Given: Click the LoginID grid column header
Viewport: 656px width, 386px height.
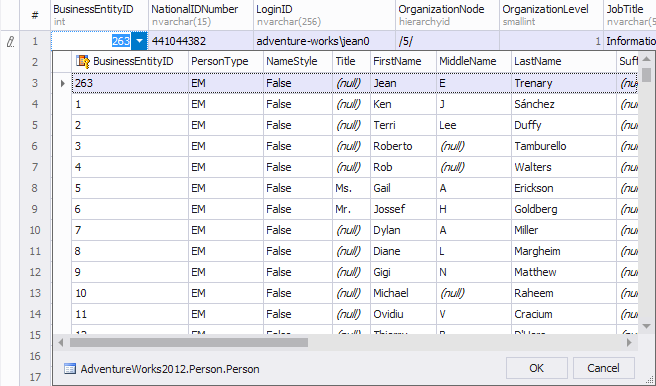Looking at the screenshot, I should (x=325, y=15).
